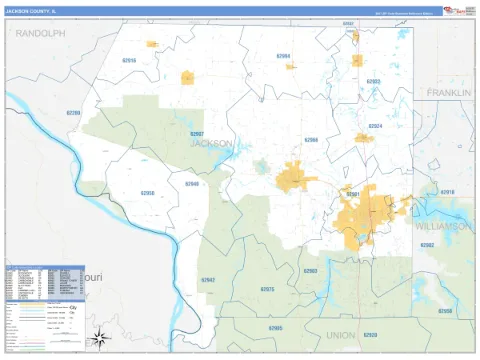
Task: Click ZIP code label 62966
Action: (x=311, y=140)
